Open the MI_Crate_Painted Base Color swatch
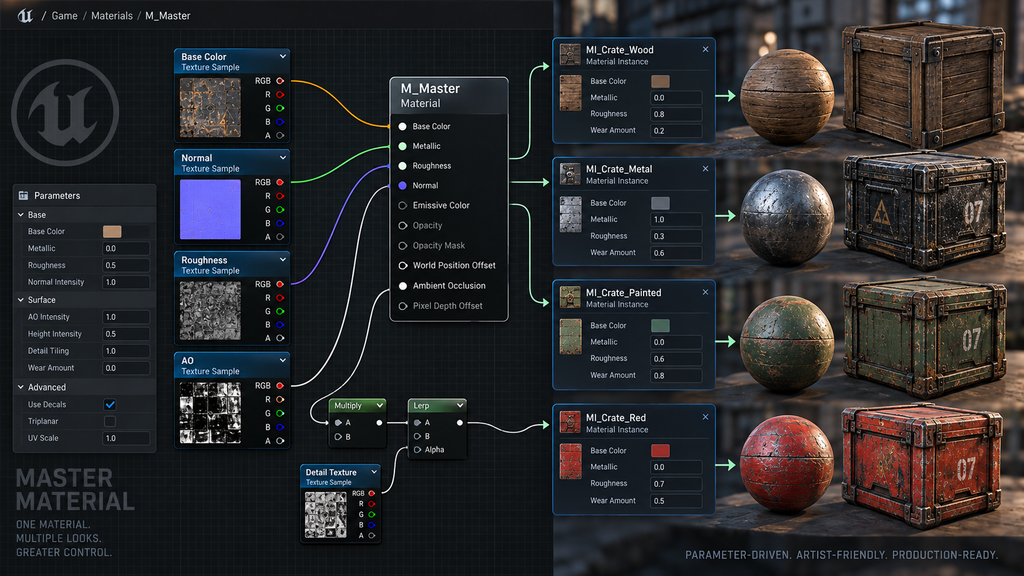Image resolution: width=1024 pixels, height=576 pixels. 660,325
